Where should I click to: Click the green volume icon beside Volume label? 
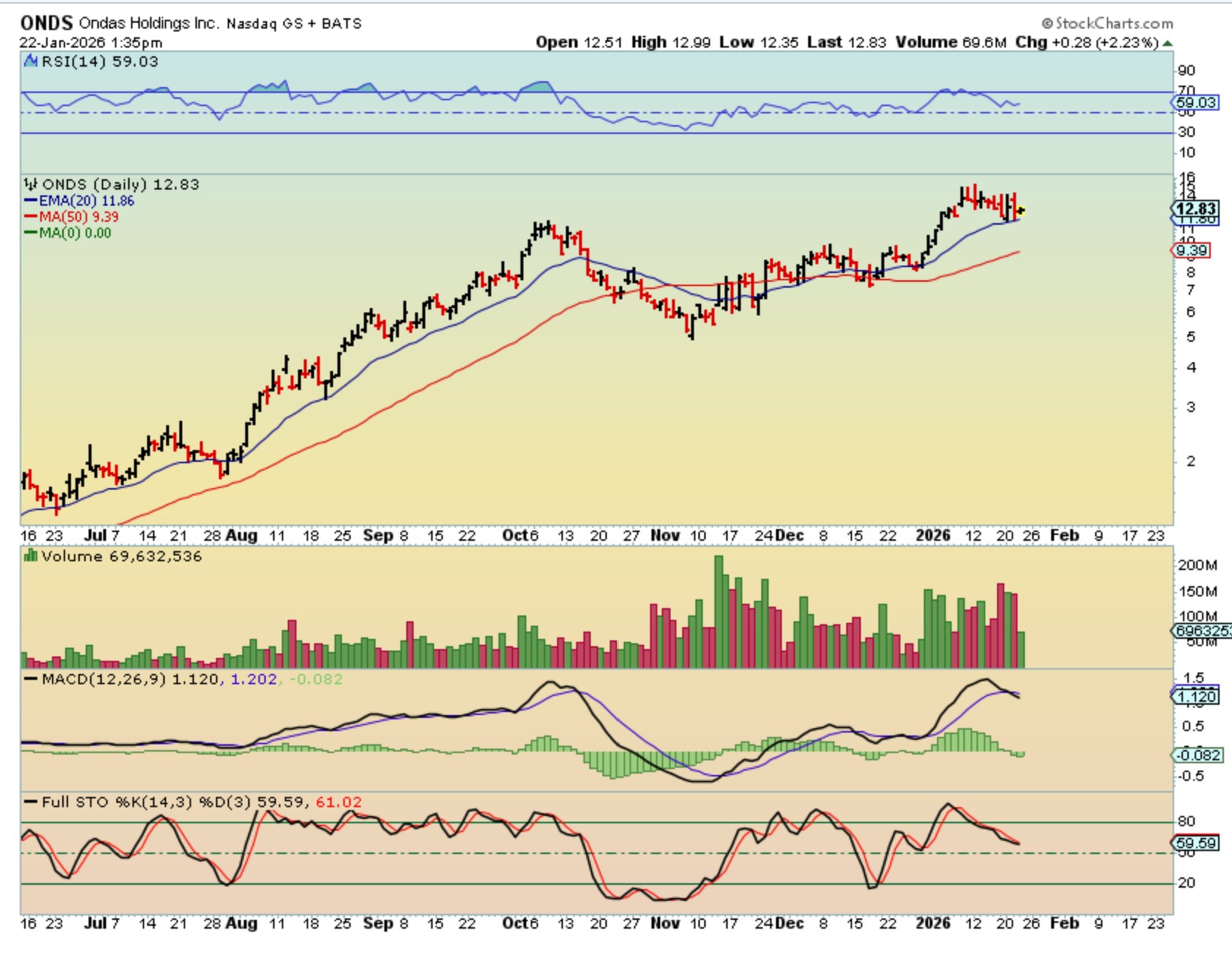click(31, 556)
